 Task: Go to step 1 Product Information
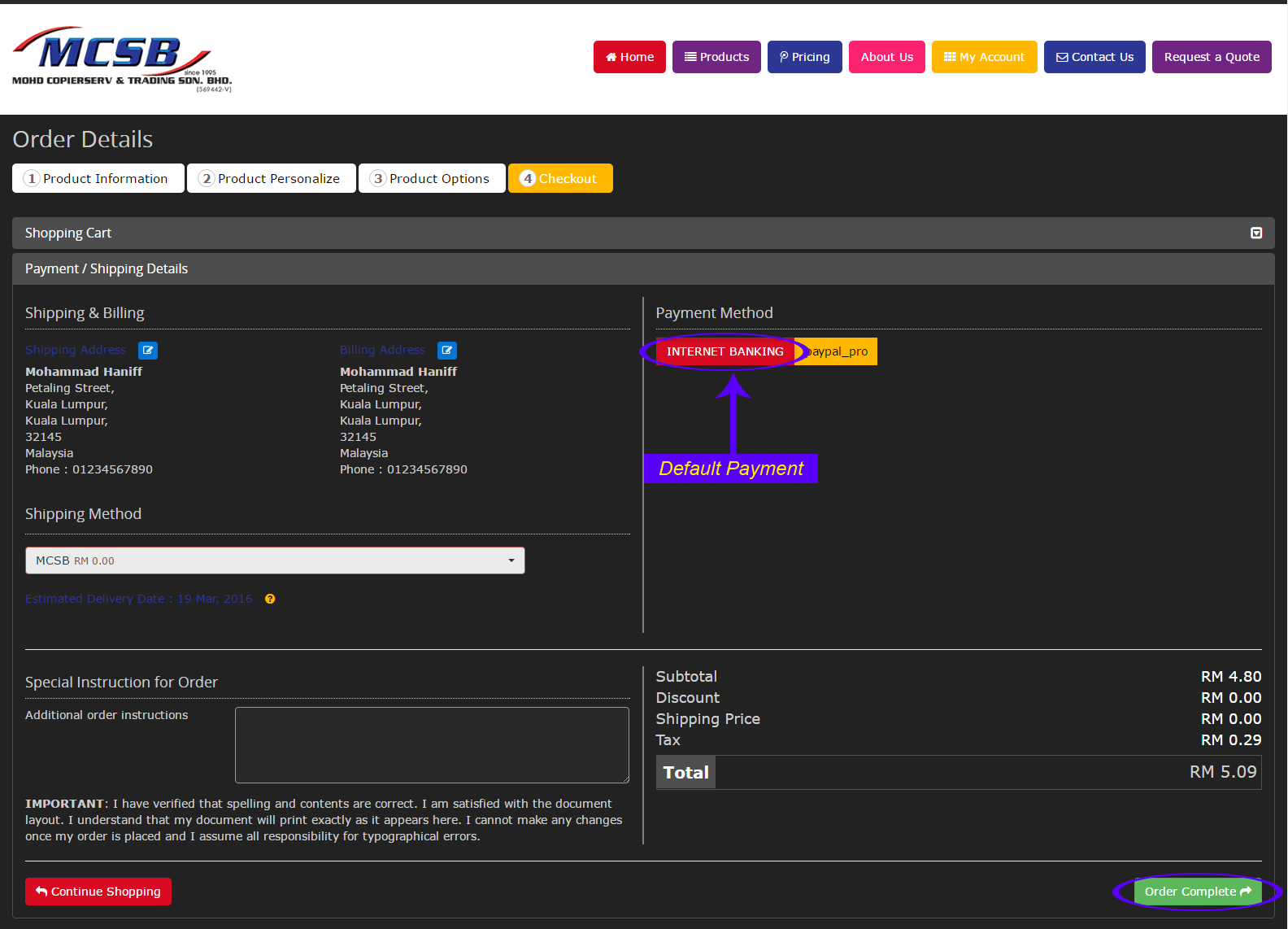98,178
